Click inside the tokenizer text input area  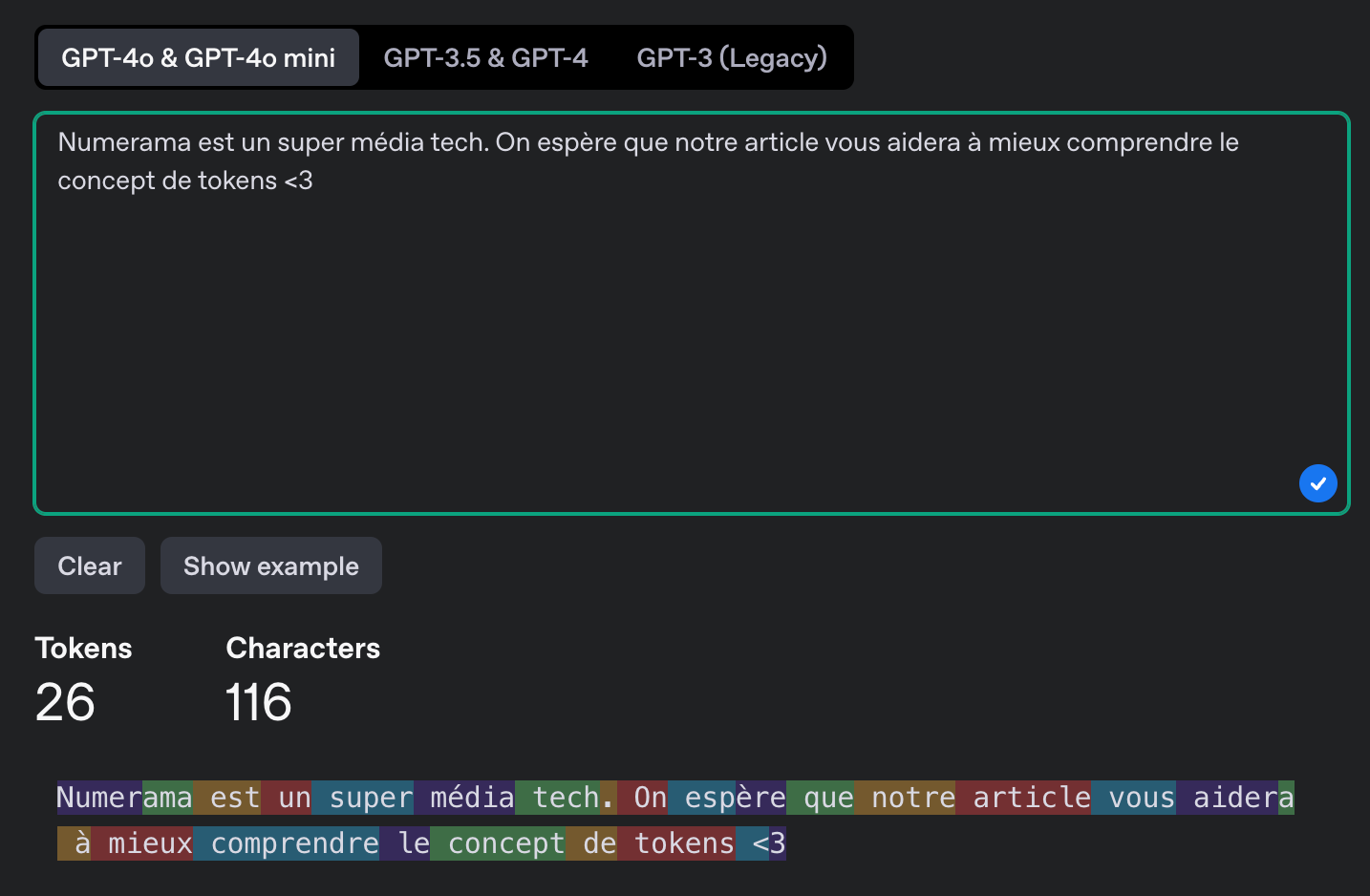[x=692, y=313]
